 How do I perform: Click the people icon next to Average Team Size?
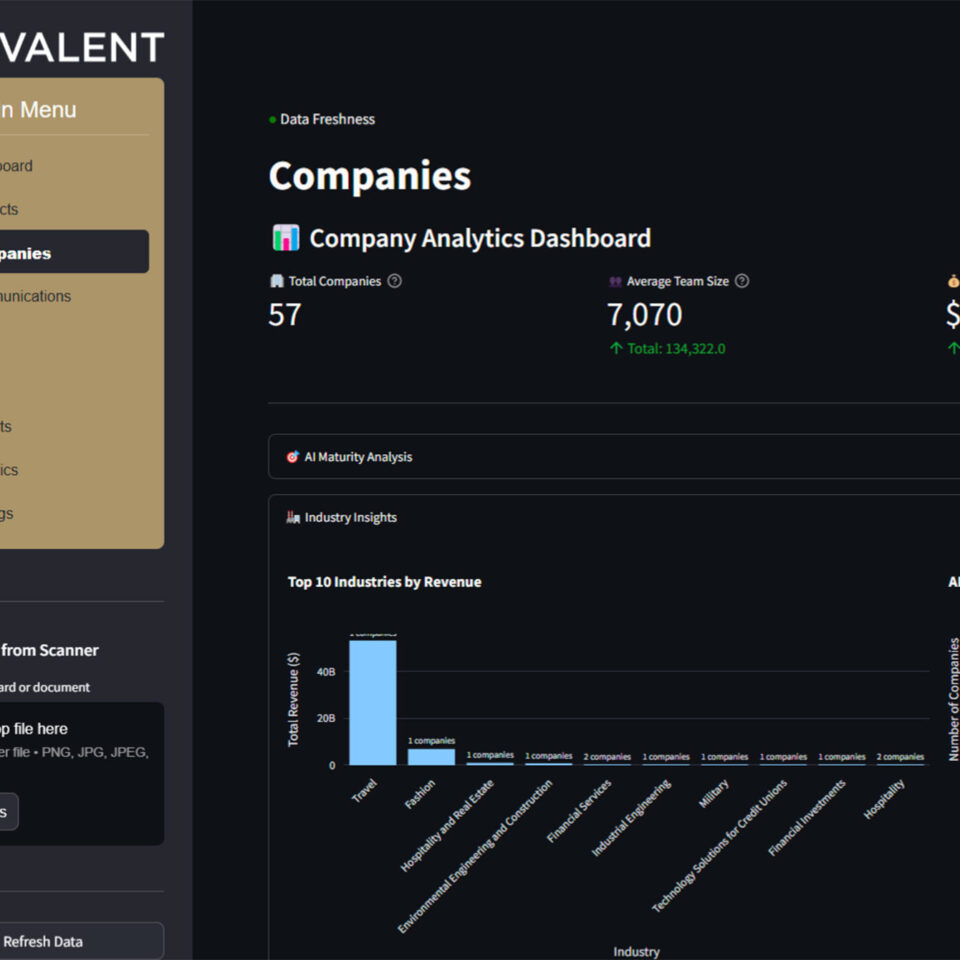[x=615, y=282]
